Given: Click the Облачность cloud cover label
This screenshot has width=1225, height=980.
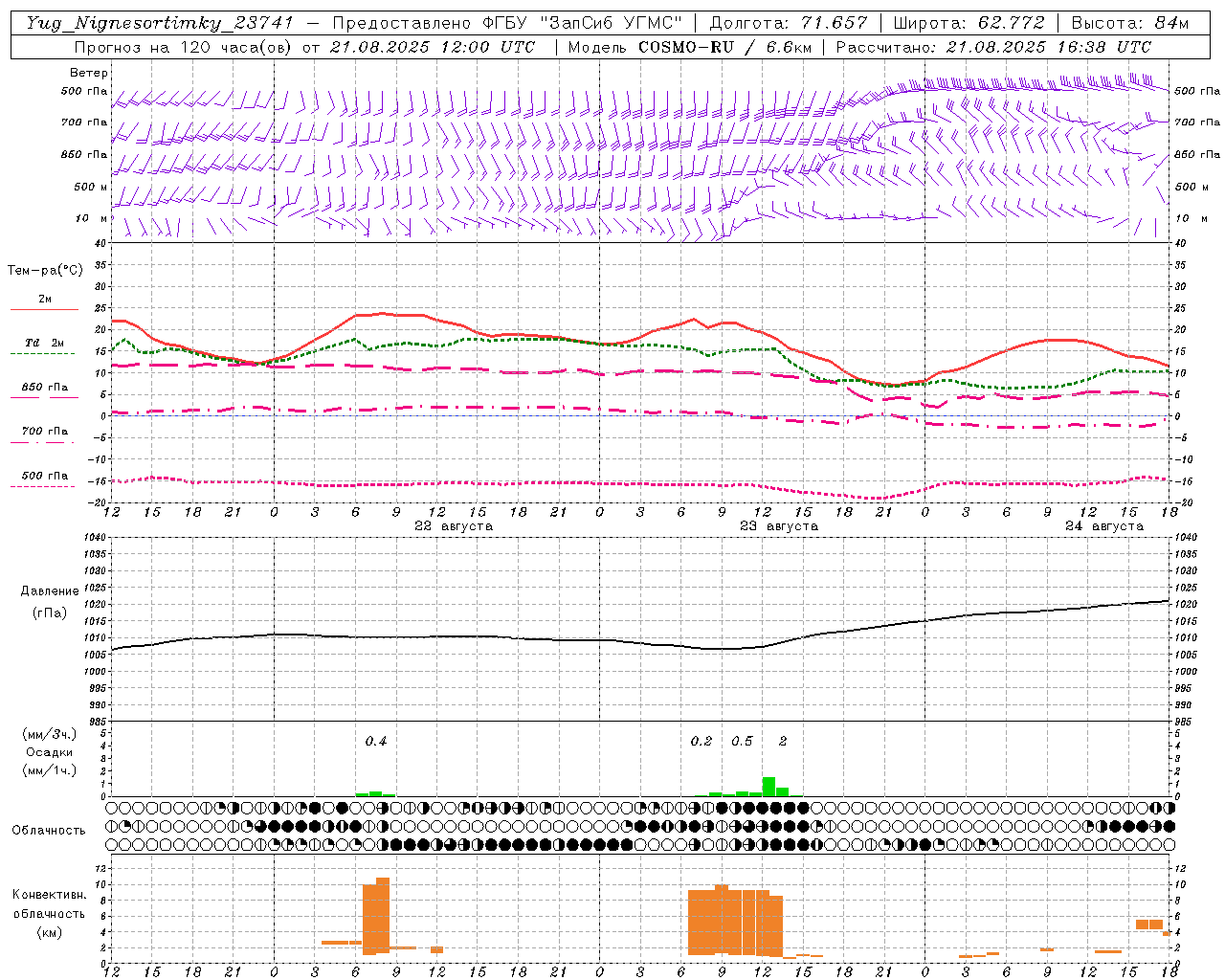Looking at the screenshot, I should pyautogui.click(x=49, y=831).
